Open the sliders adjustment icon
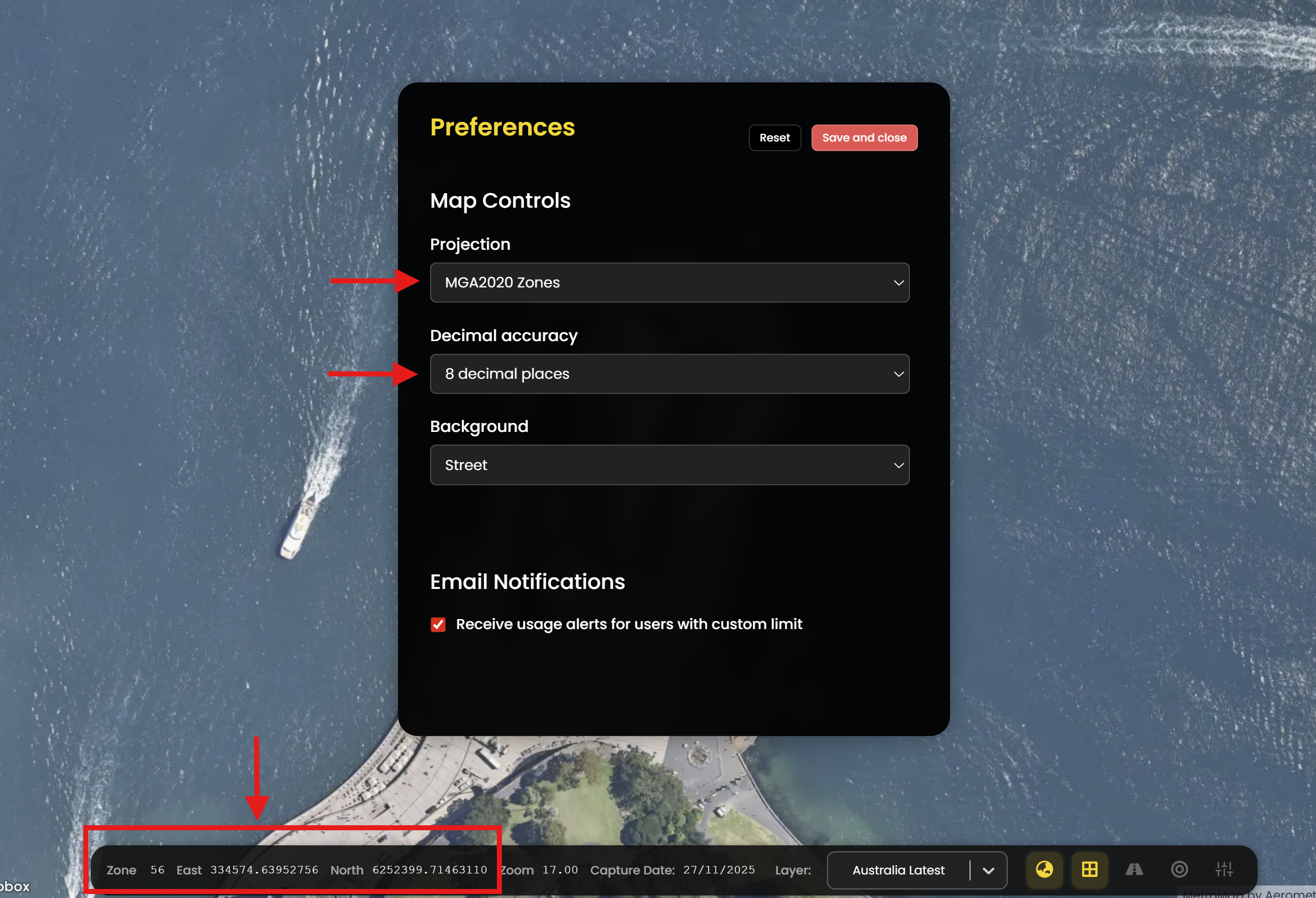The height and width of the screenshot is (898, 1316). 1224,869
